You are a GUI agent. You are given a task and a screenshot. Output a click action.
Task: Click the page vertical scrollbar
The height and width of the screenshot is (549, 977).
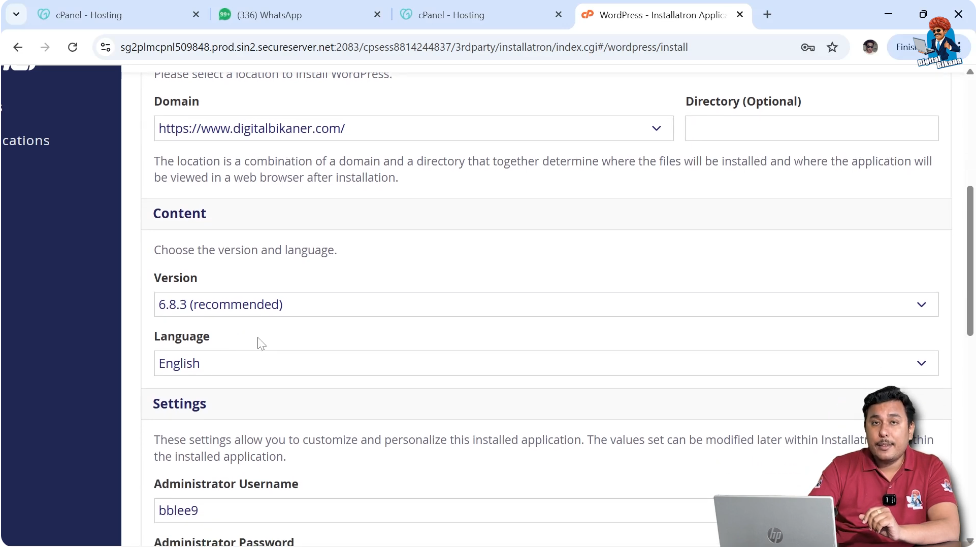coord(970,262)
